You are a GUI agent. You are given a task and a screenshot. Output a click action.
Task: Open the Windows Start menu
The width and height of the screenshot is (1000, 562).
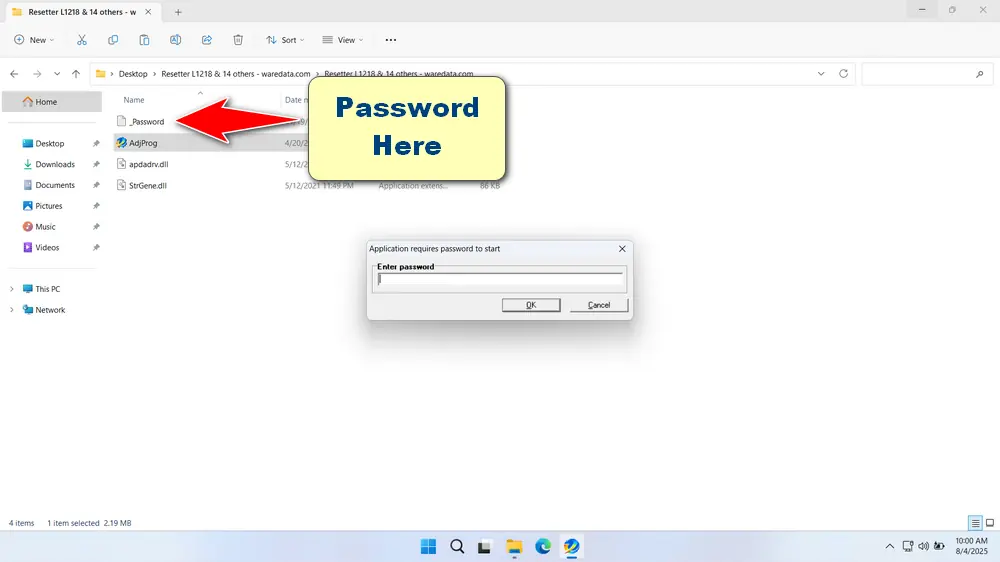point(428,547)
